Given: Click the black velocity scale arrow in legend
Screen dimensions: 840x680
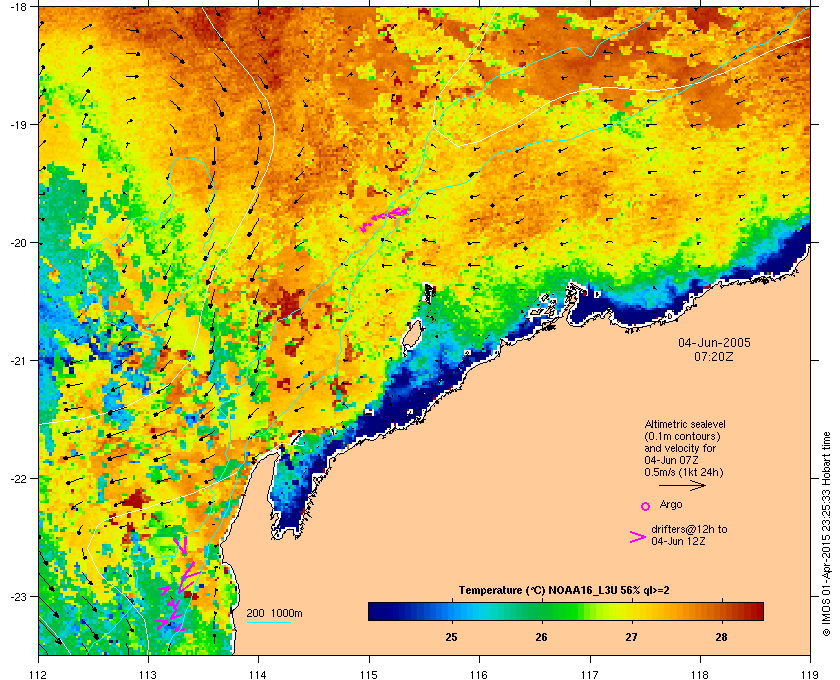Looking at the screenshot, I should (x=682, y=486).
